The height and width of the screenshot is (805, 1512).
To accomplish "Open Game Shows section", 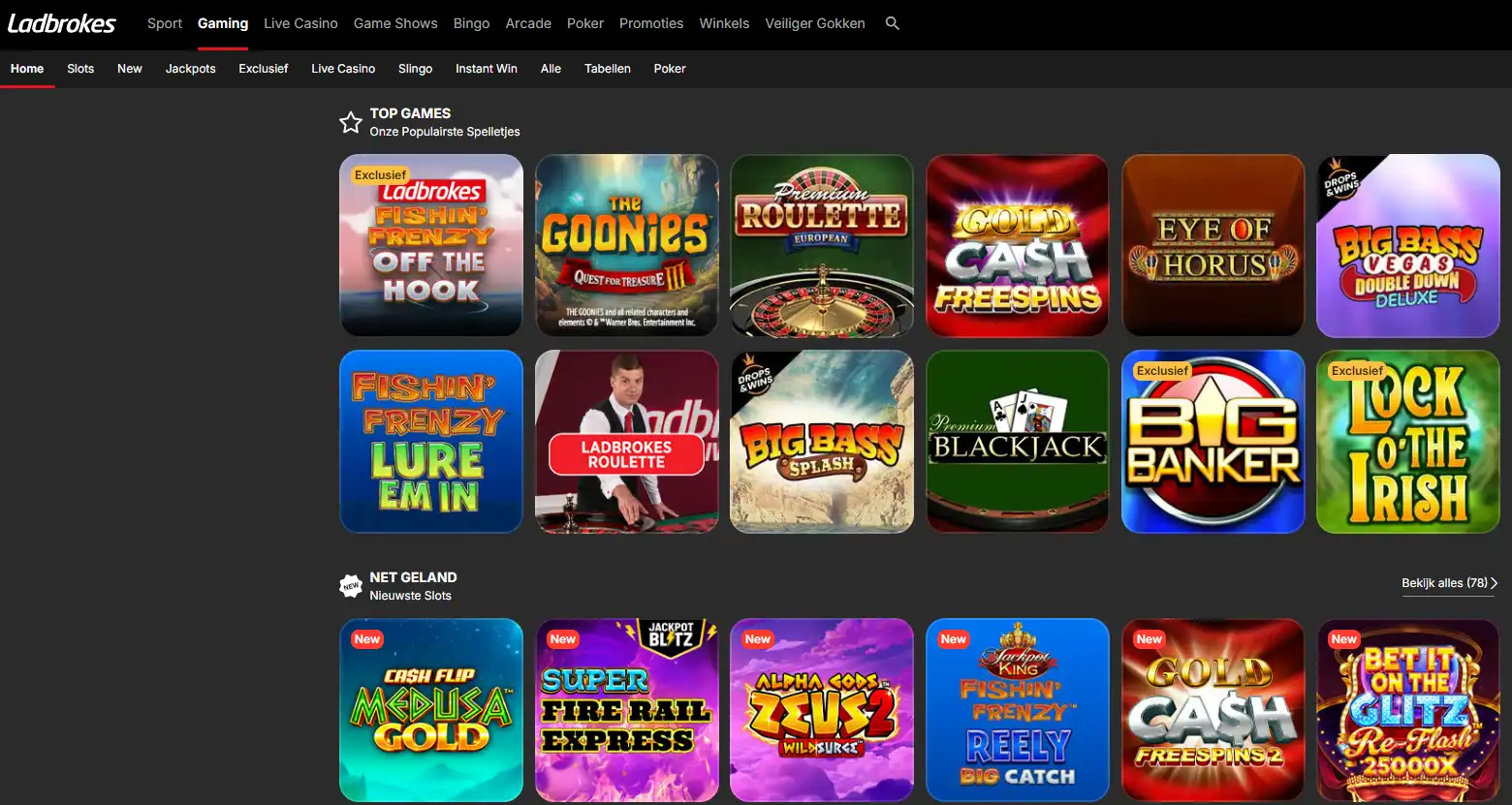I will pyautogui.click(x=395, y=23).
